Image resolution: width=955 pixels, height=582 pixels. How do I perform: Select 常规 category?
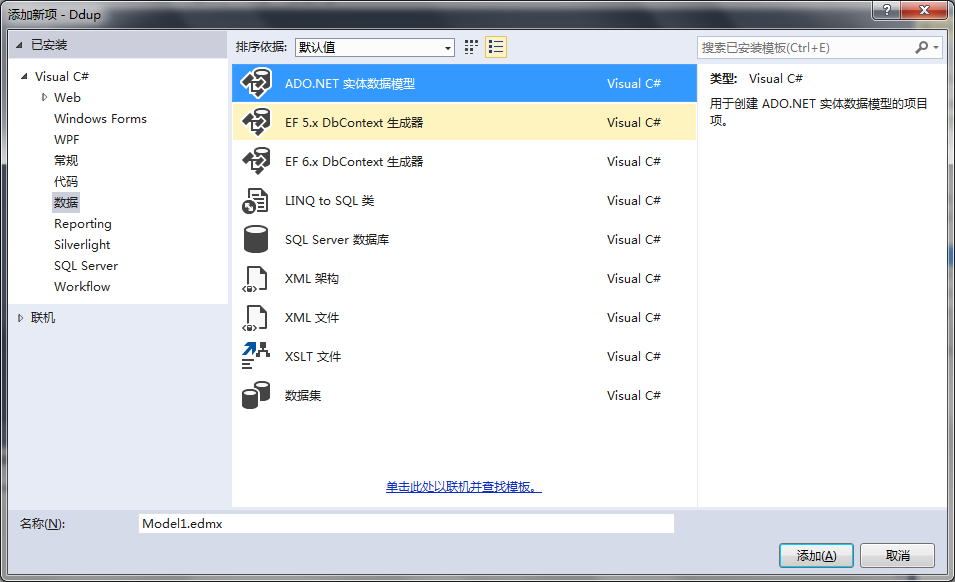point(66,161)
